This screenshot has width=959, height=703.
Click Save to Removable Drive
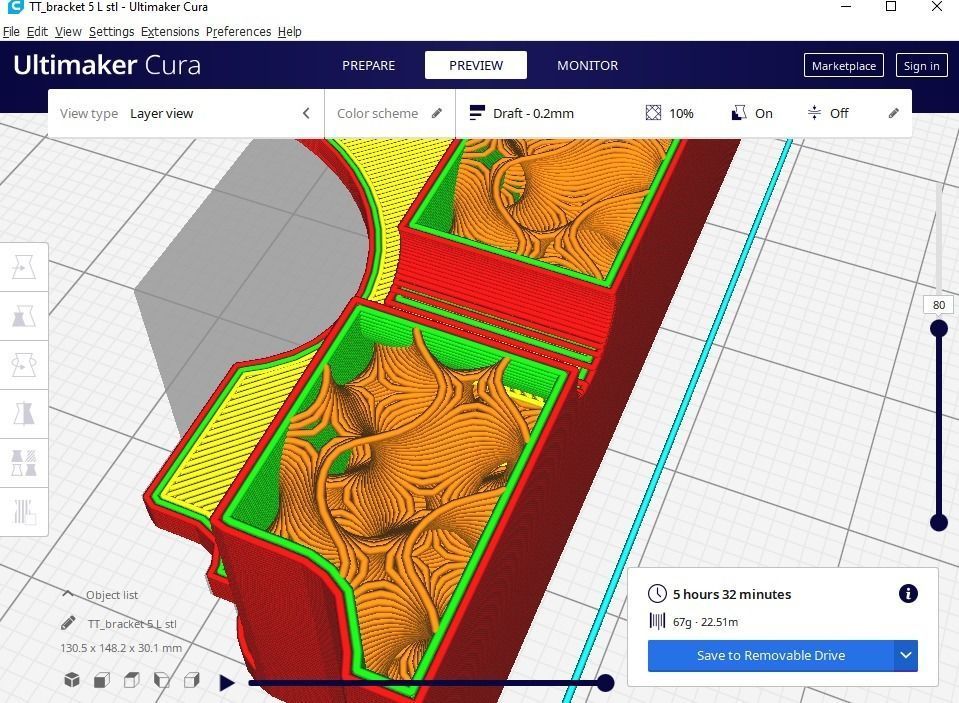click(771, 655)
